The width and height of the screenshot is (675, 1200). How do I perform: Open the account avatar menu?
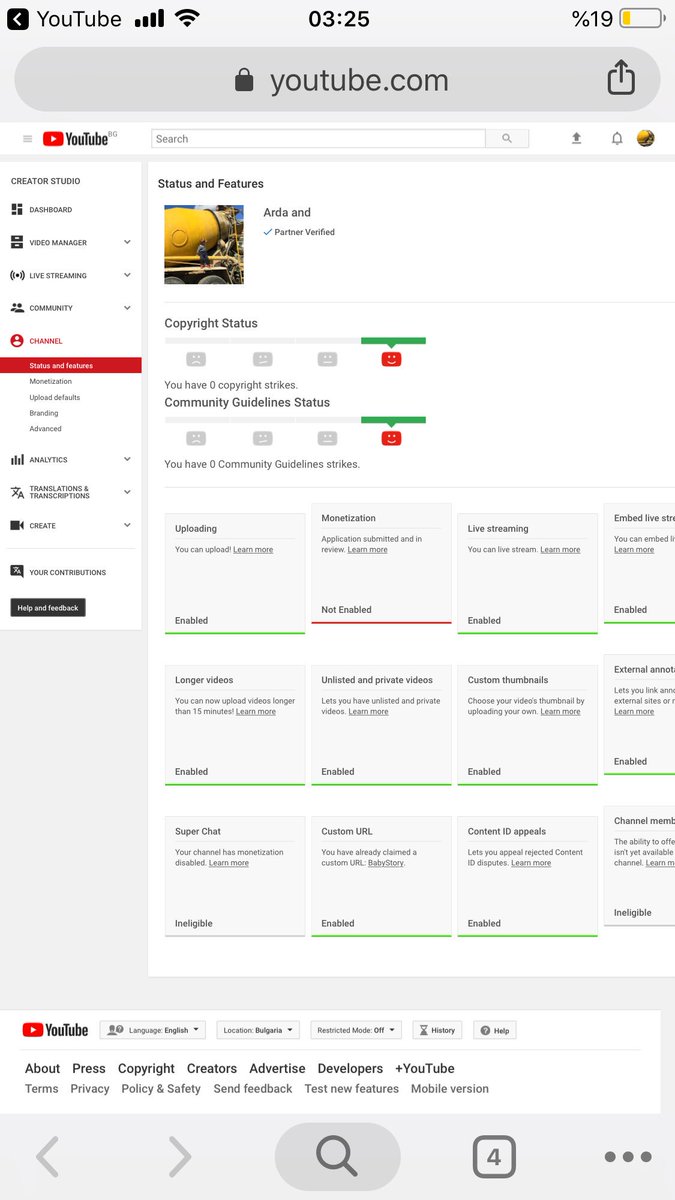tap(646, 139)
